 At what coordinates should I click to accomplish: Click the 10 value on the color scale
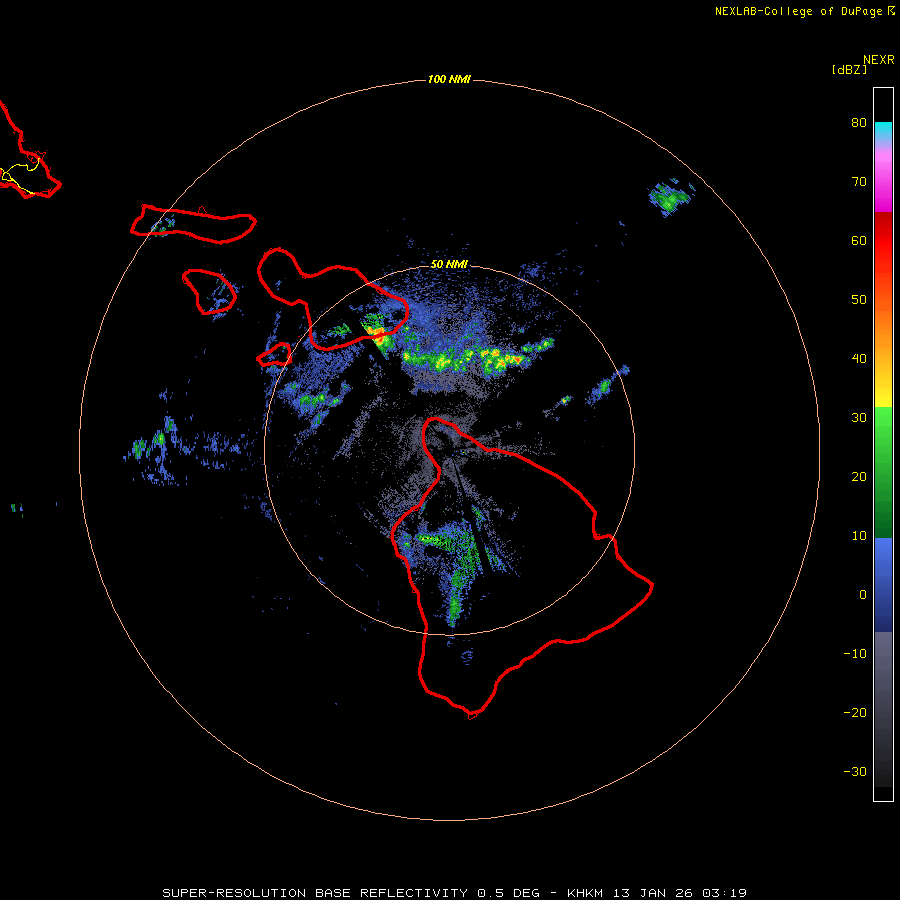pyautogui.click(x=859, y=536)
